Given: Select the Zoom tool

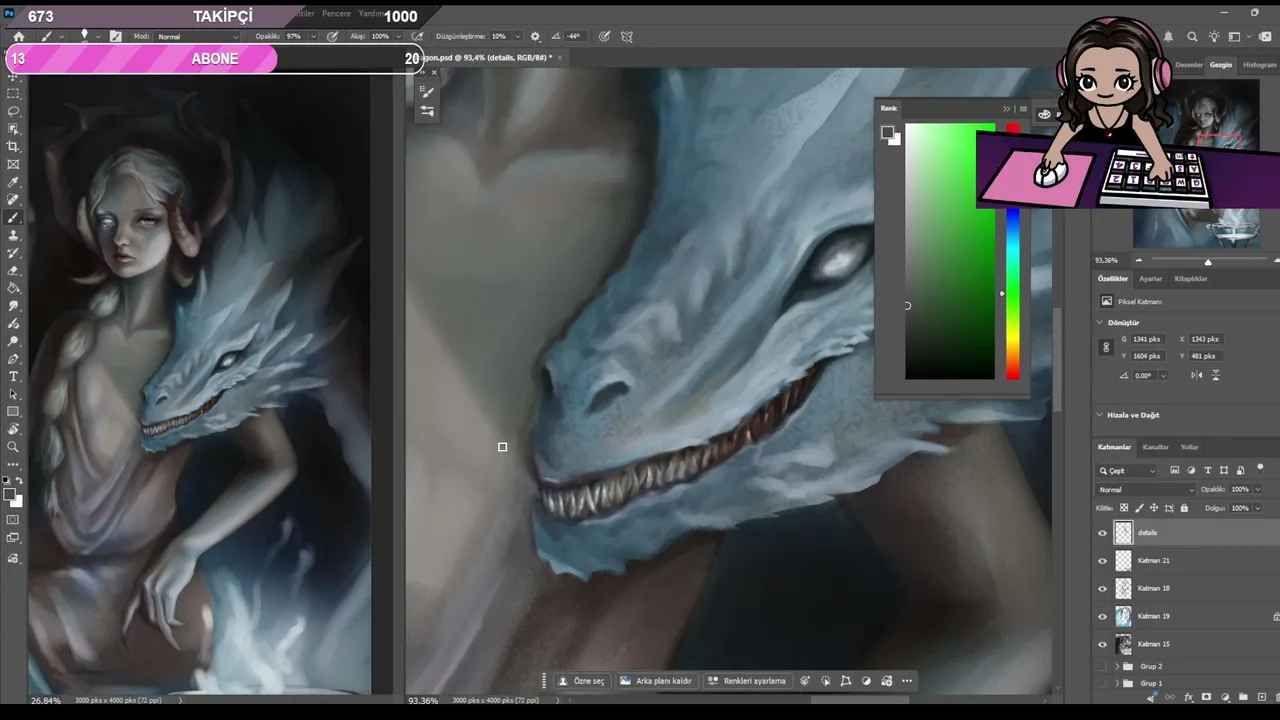Looking at the screenshot, I should click(13, 447).
